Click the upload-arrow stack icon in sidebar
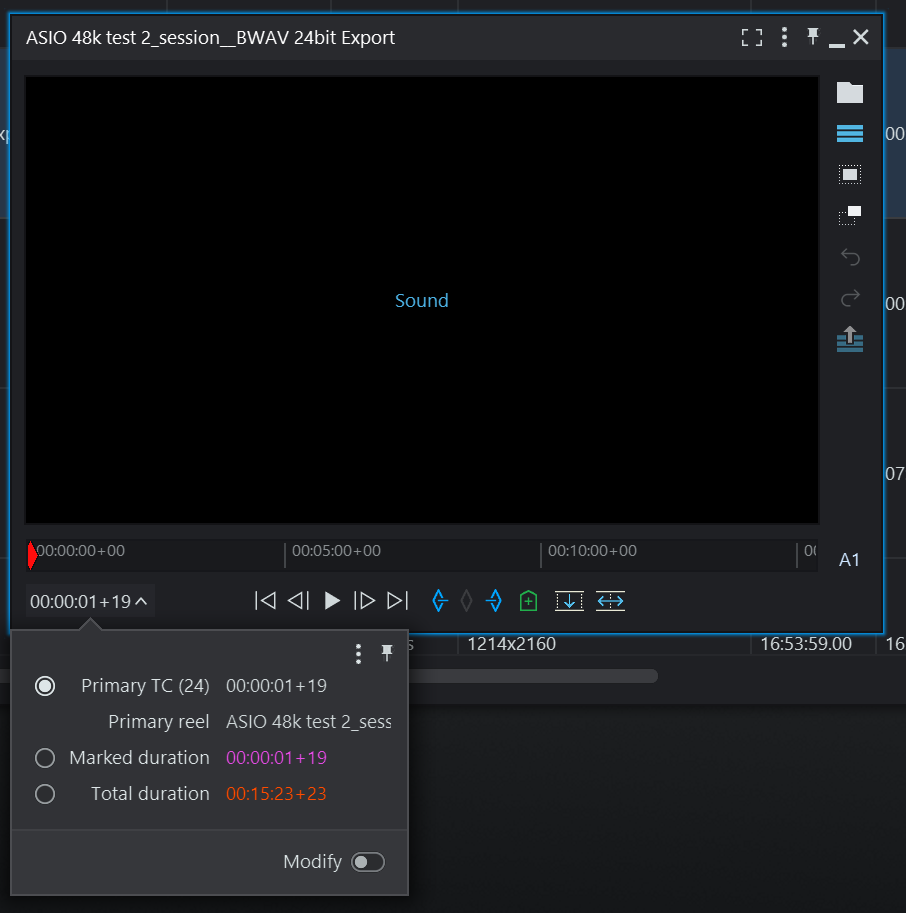906x913 pixels. pyautogui.click(x=850, y=339)
